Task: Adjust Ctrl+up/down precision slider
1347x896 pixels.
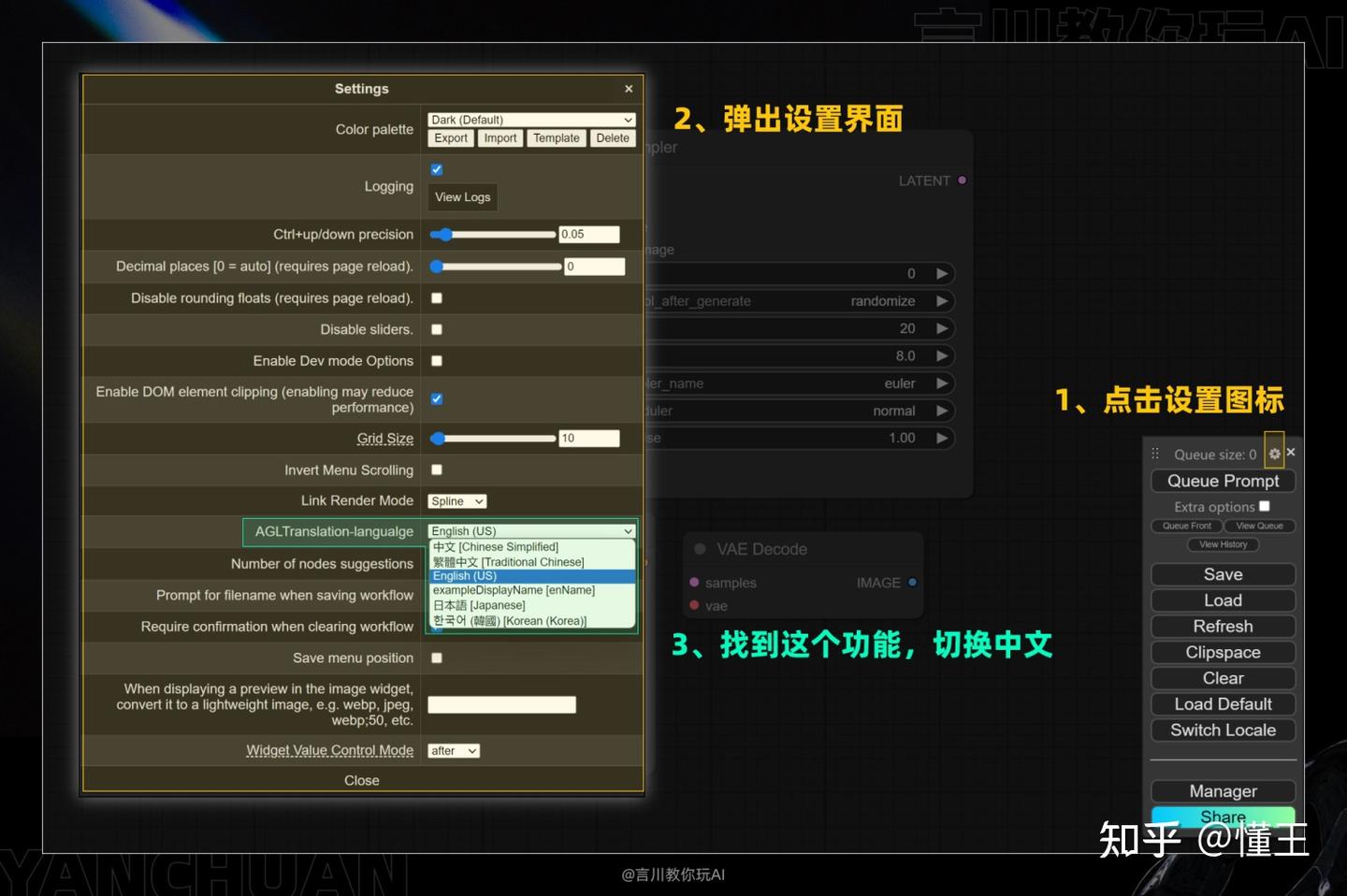Action: [492, 235]
